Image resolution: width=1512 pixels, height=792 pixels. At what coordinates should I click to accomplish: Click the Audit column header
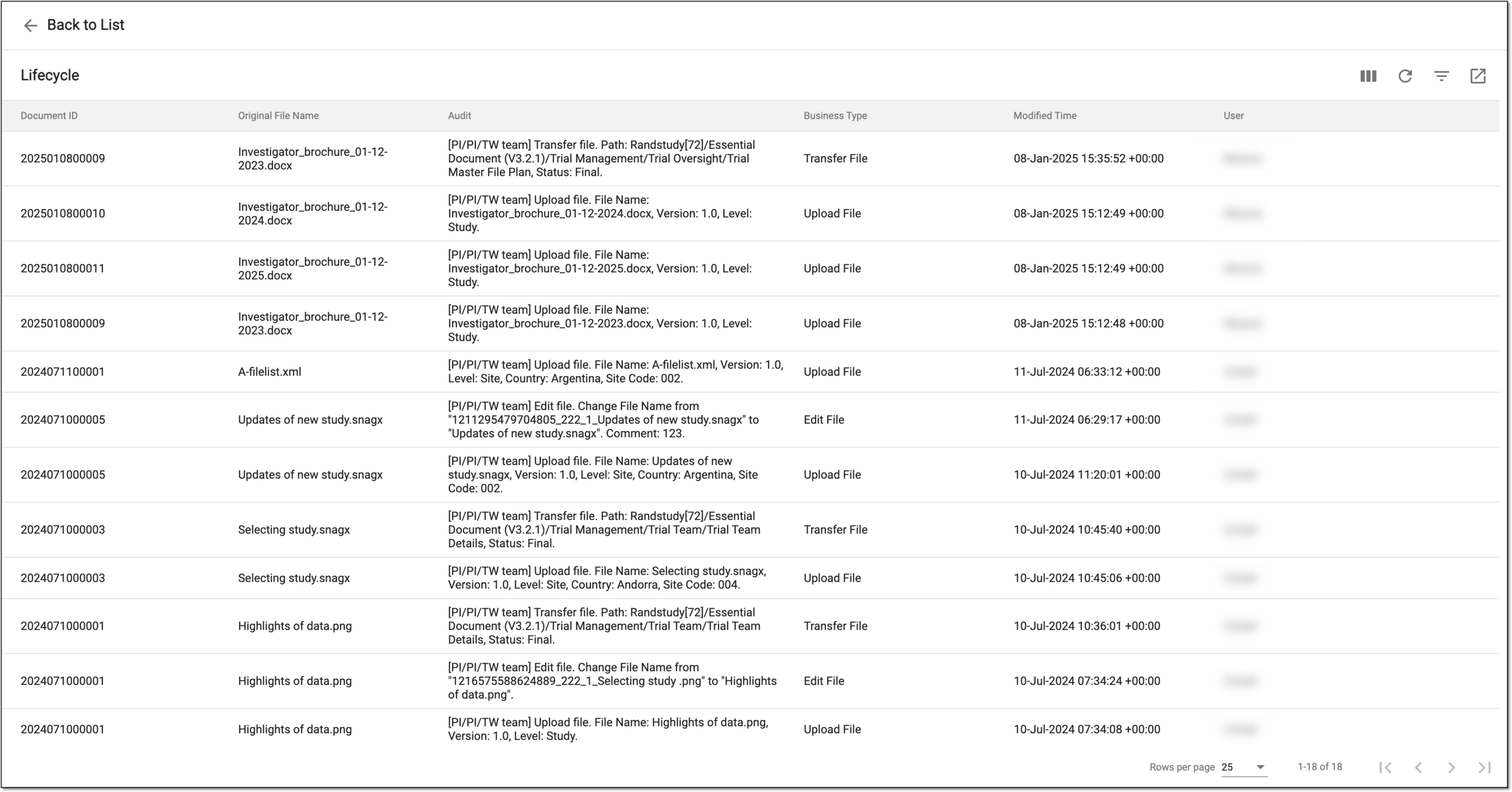click(x=460, y=115)
